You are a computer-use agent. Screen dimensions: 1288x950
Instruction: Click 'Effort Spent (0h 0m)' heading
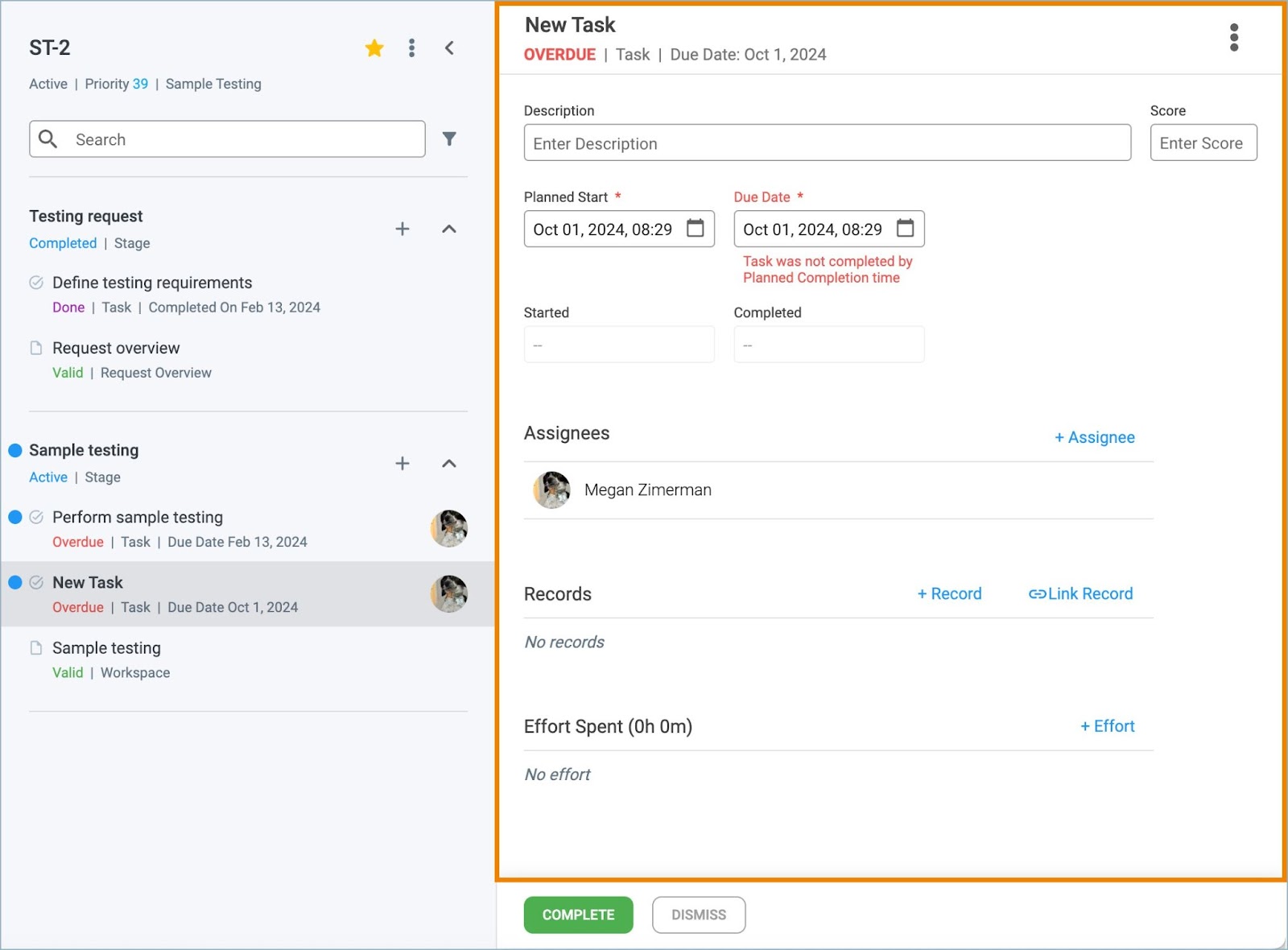[x=608, y=726]
